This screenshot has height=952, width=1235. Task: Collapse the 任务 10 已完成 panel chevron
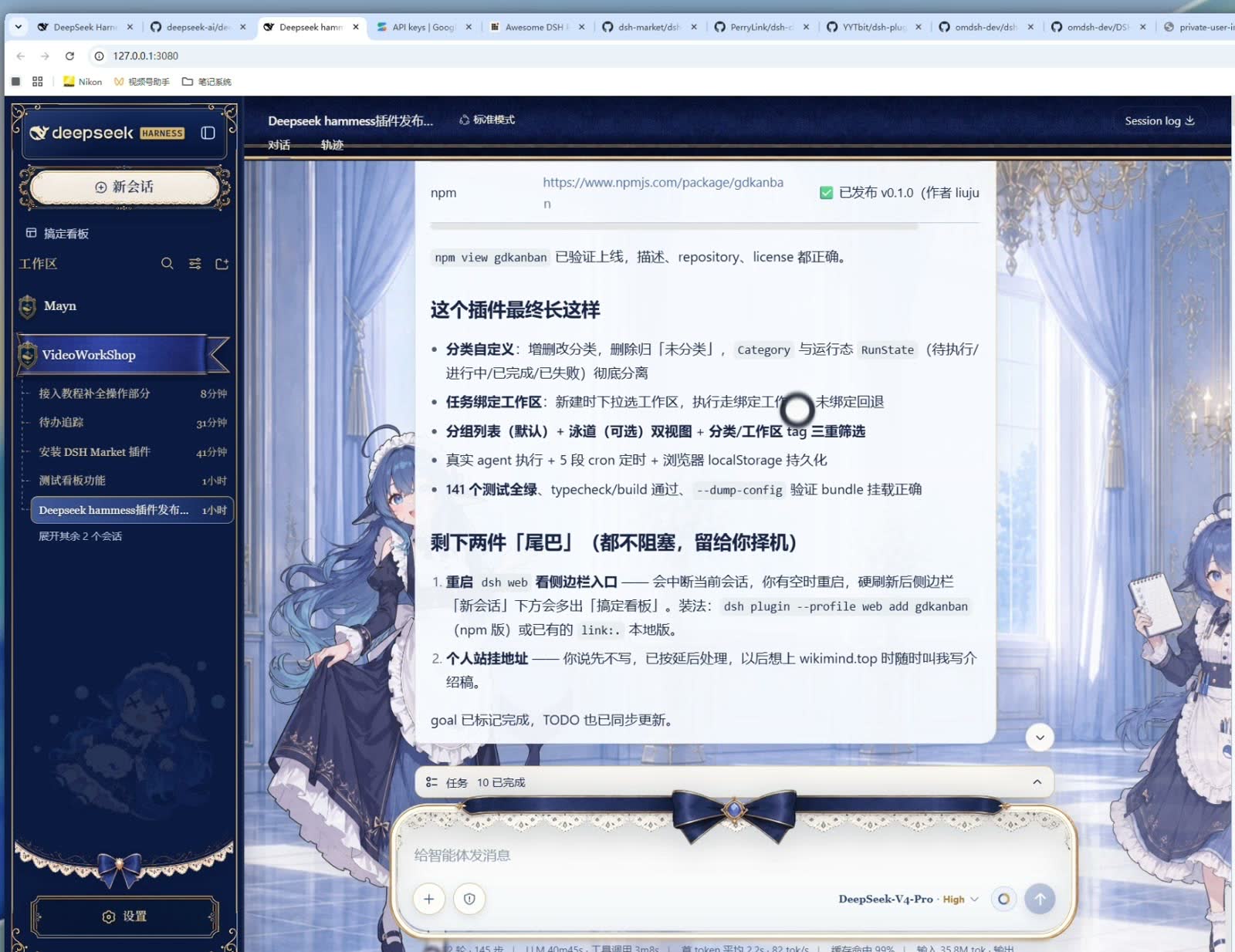pos(1037,782)
